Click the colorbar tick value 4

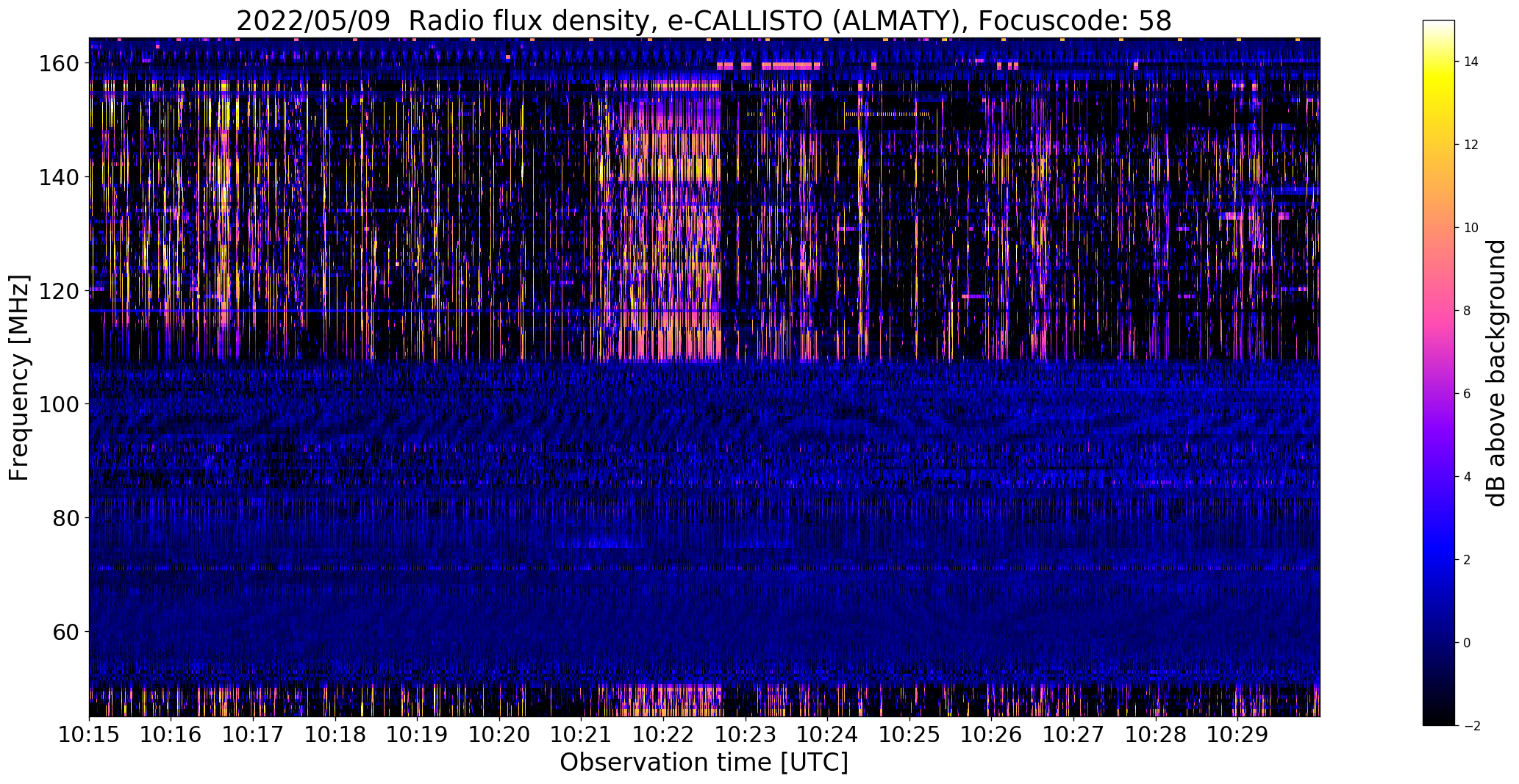(x=1468, y=477)
